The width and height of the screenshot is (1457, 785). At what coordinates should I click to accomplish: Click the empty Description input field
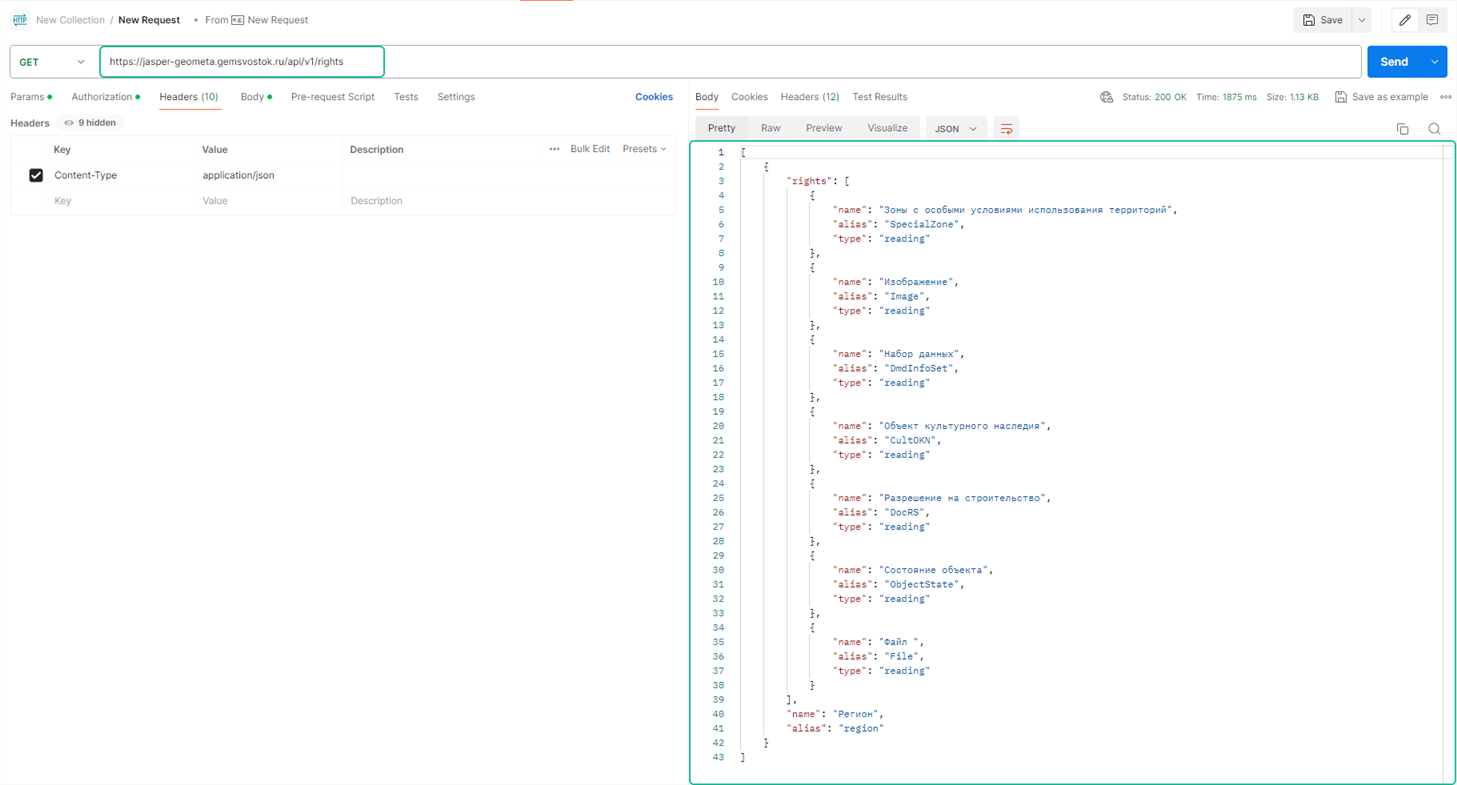pos(509,201)
